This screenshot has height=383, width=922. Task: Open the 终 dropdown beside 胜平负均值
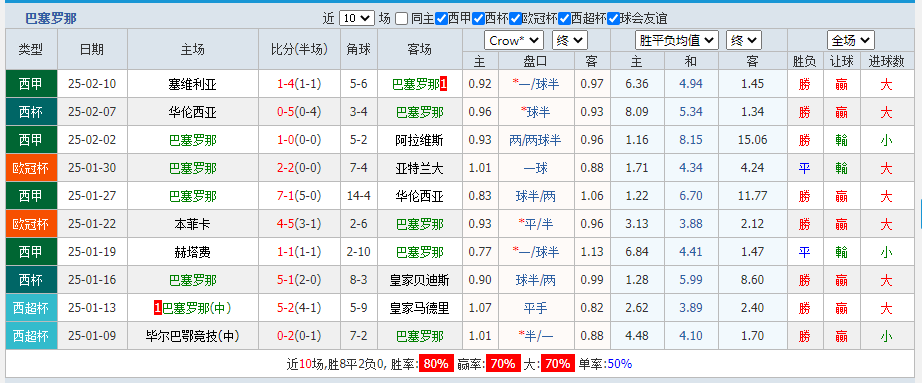pyautogui.click(x=744, y=41)
